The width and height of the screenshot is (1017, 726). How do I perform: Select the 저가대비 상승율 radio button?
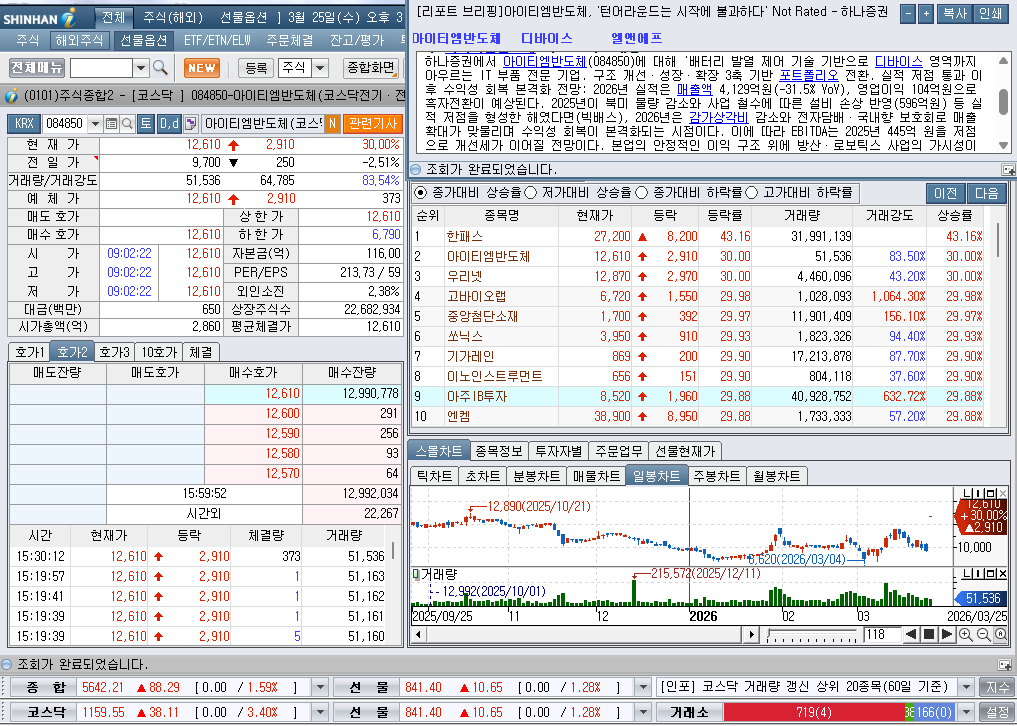(531, 193)
